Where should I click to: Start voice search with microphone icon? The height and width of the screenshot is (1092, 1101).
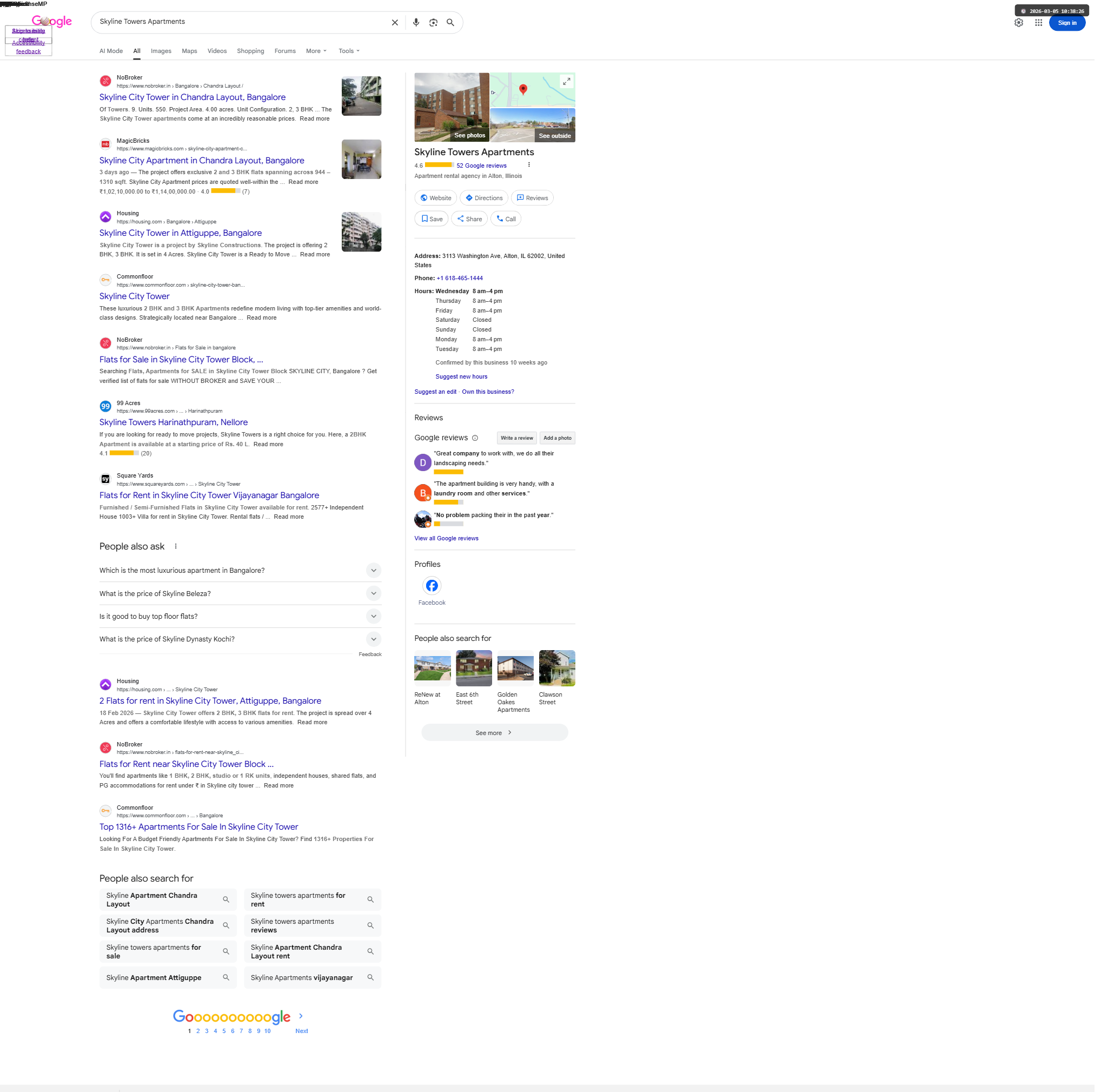click(x=419, y=23)
